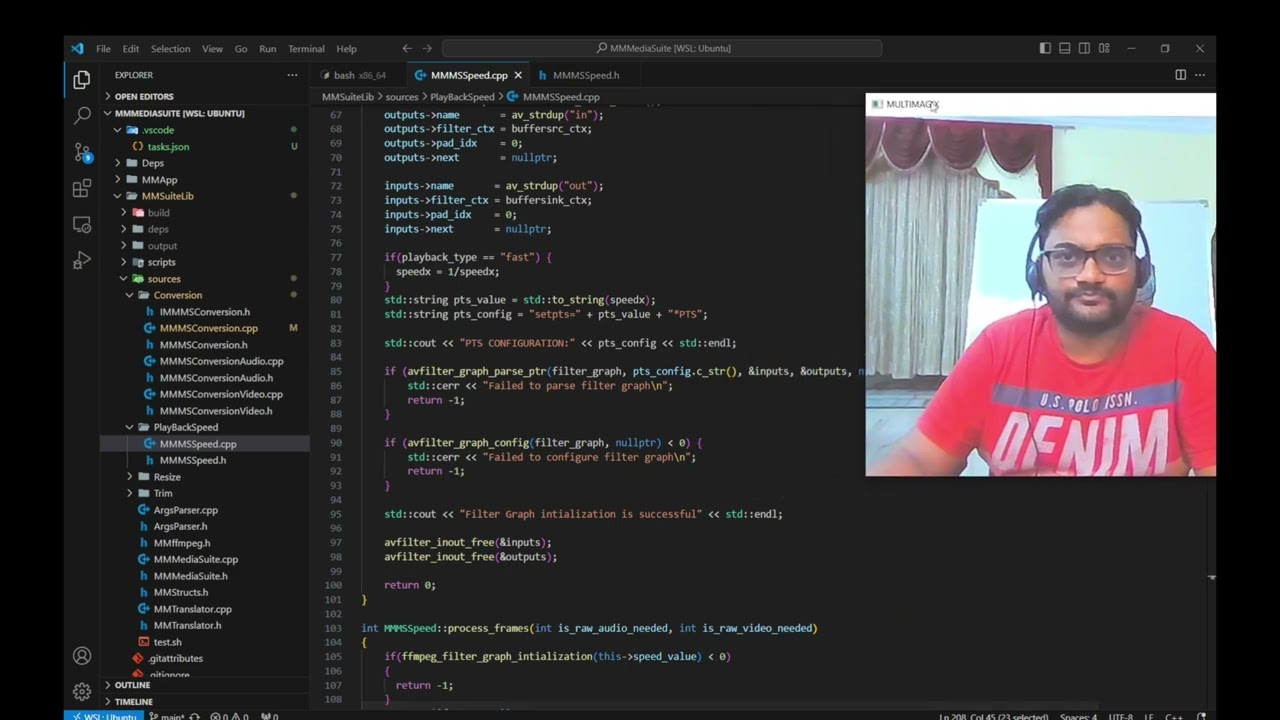Click the main branch in status bar
The height and width of the screenshot is (720, 1280).
point(167,716)
